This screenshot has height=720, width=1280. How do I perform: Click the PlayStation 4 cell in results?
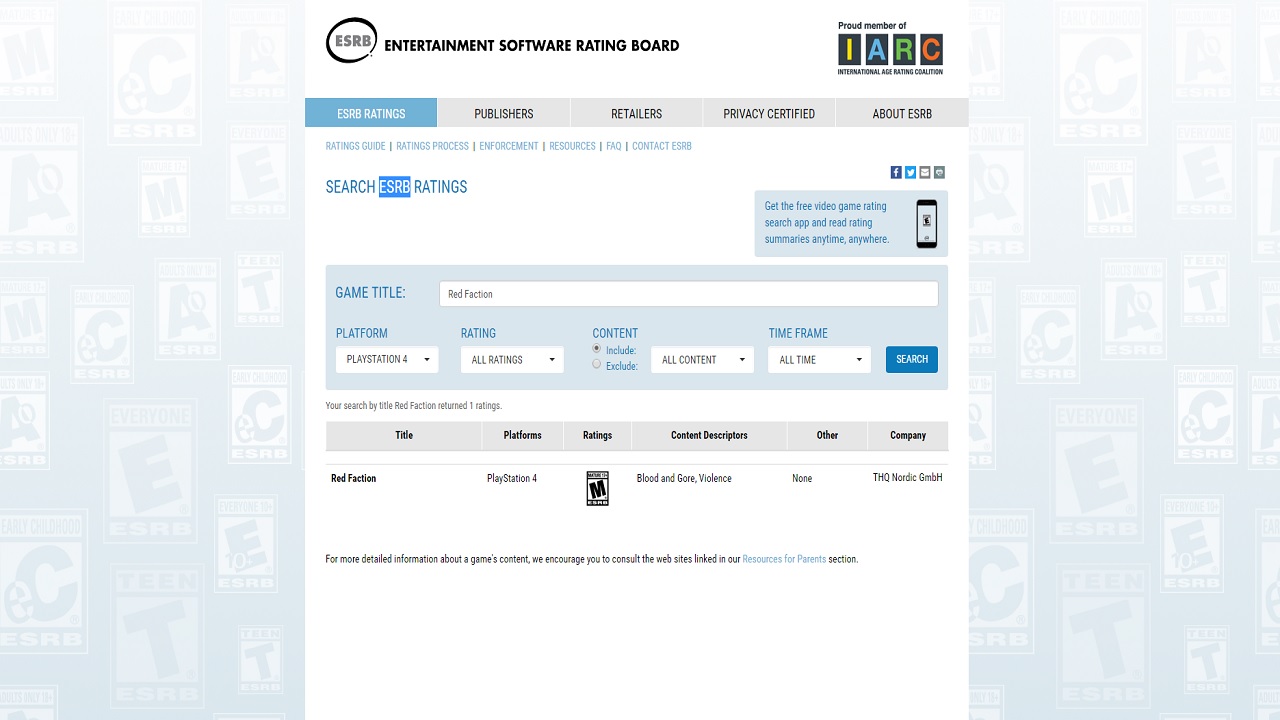[x=512, y=478]
